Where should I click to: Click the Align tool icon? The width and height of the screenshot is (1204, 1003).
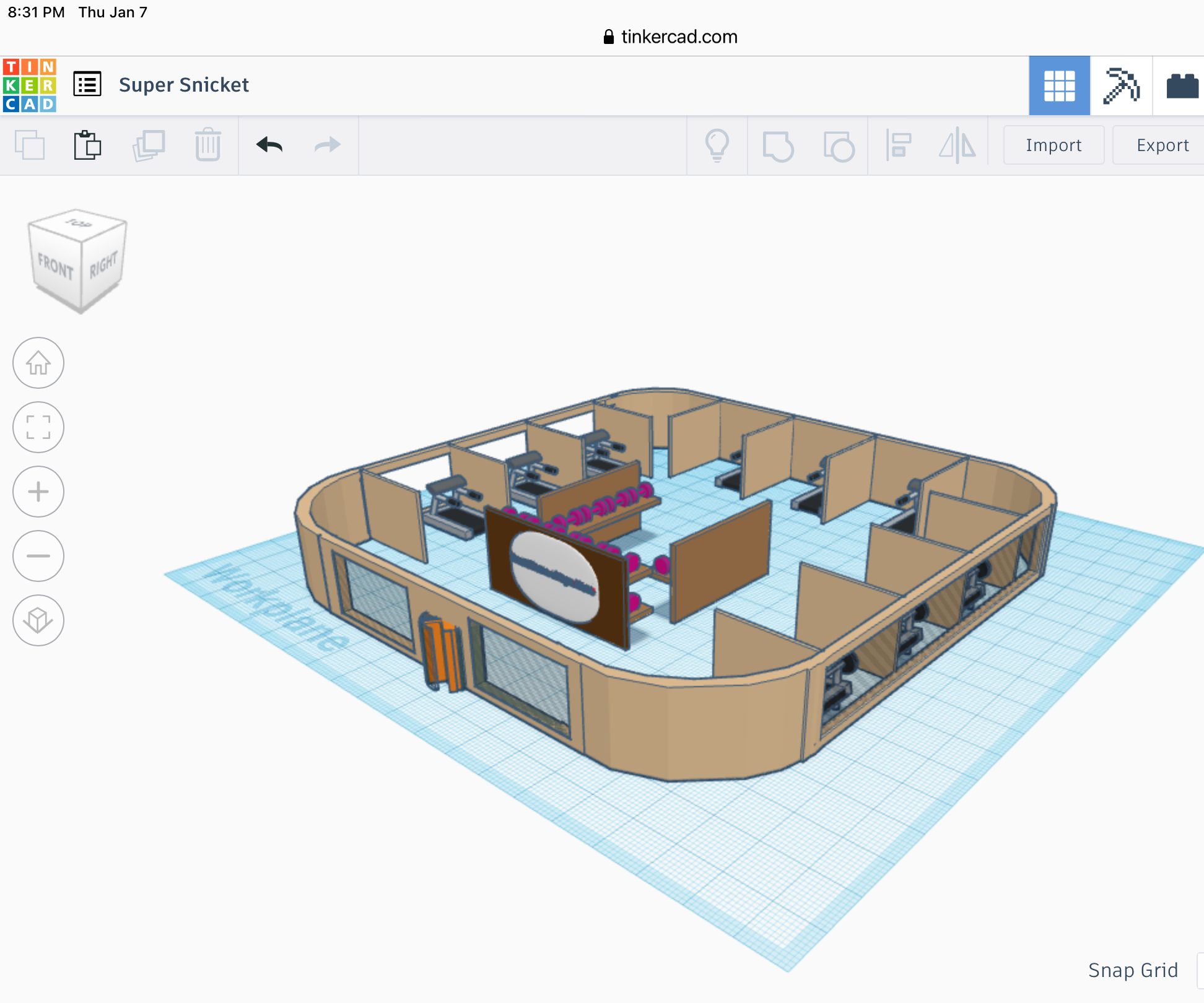[898, 145]
